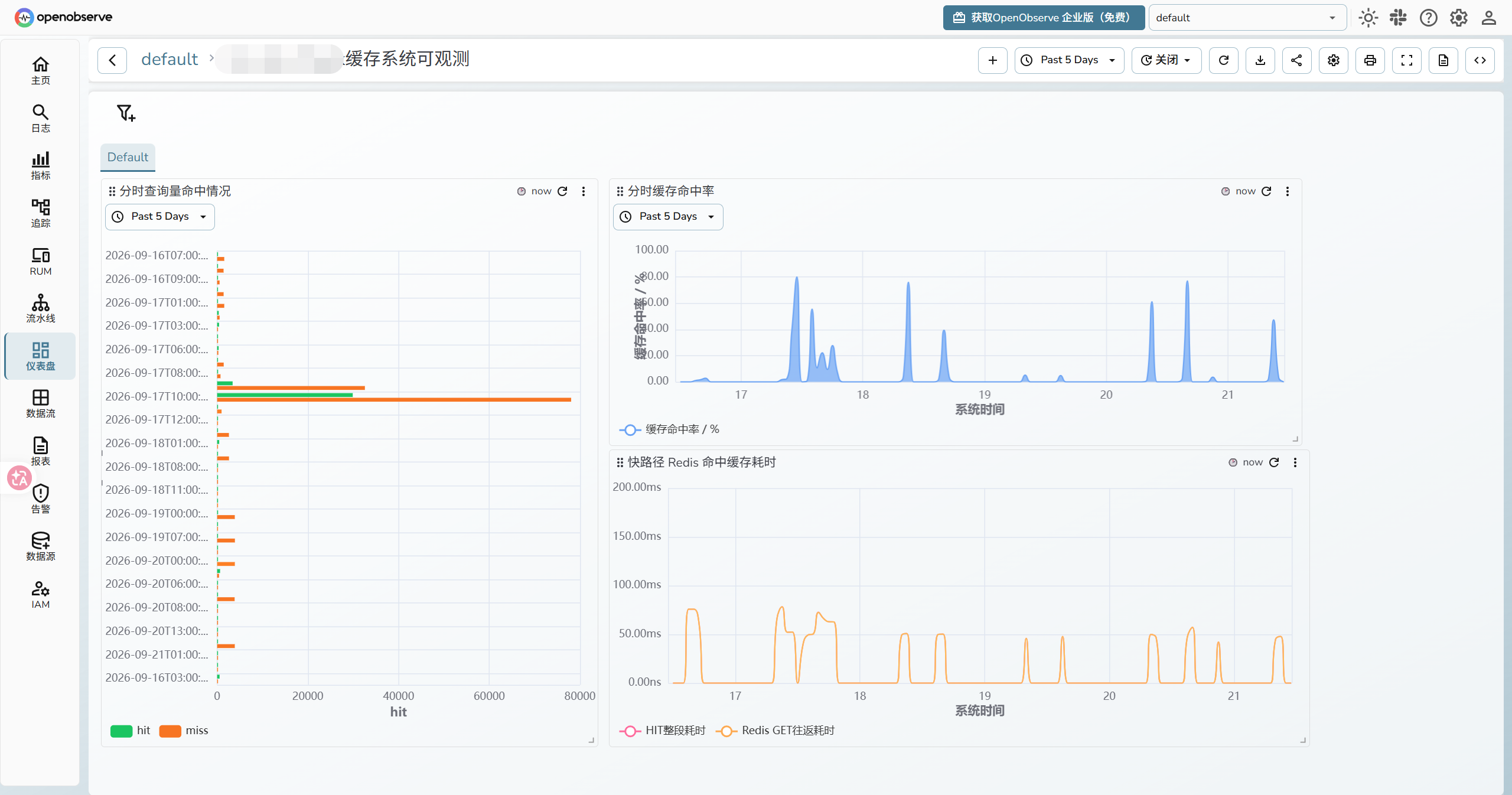Toggle the green hit legend swatch

(x=122, y=731)
